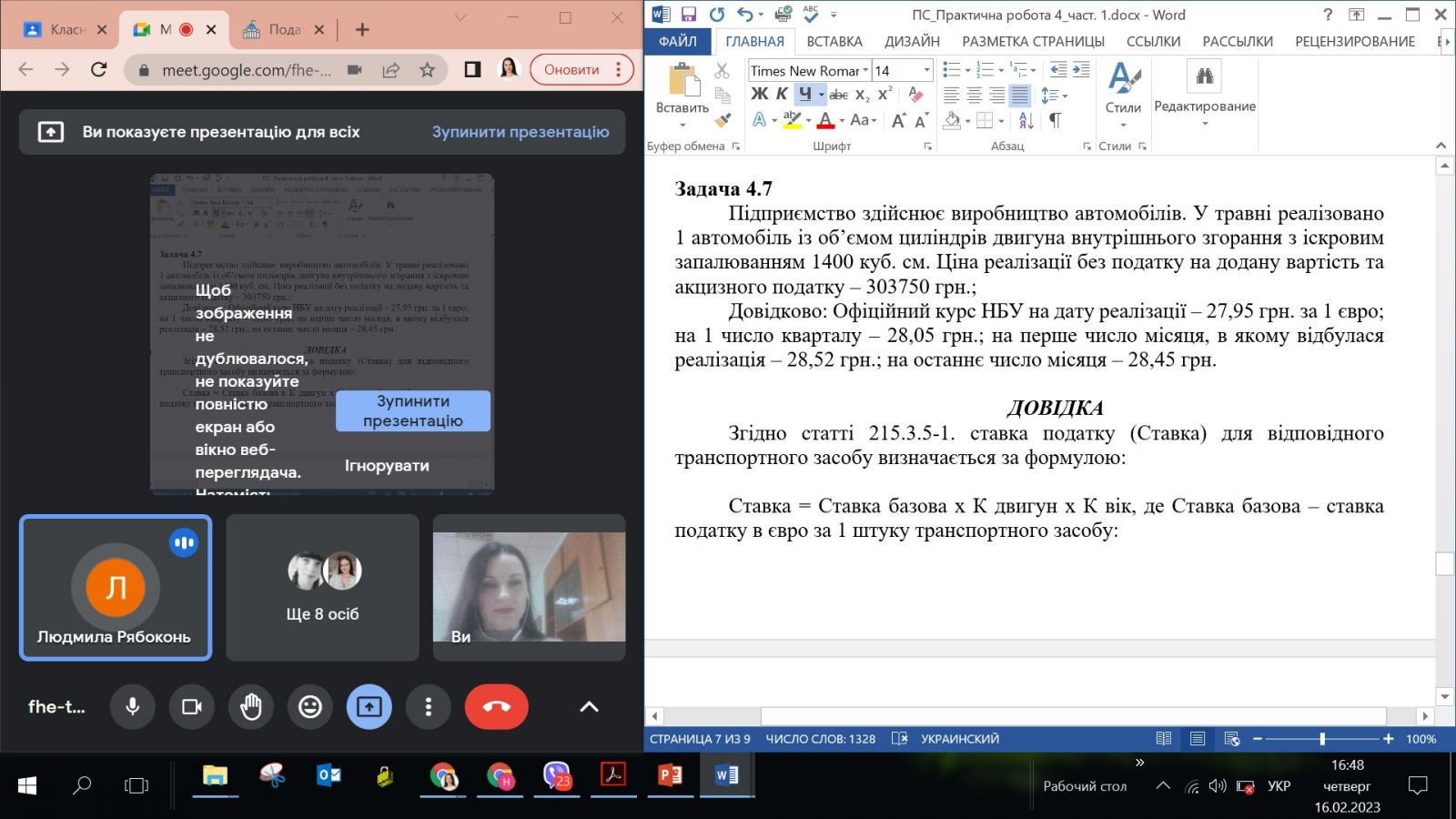Center-align the paragraph text
The image size is (1456, 819).
pyautogui.click(x=974, y=95)
